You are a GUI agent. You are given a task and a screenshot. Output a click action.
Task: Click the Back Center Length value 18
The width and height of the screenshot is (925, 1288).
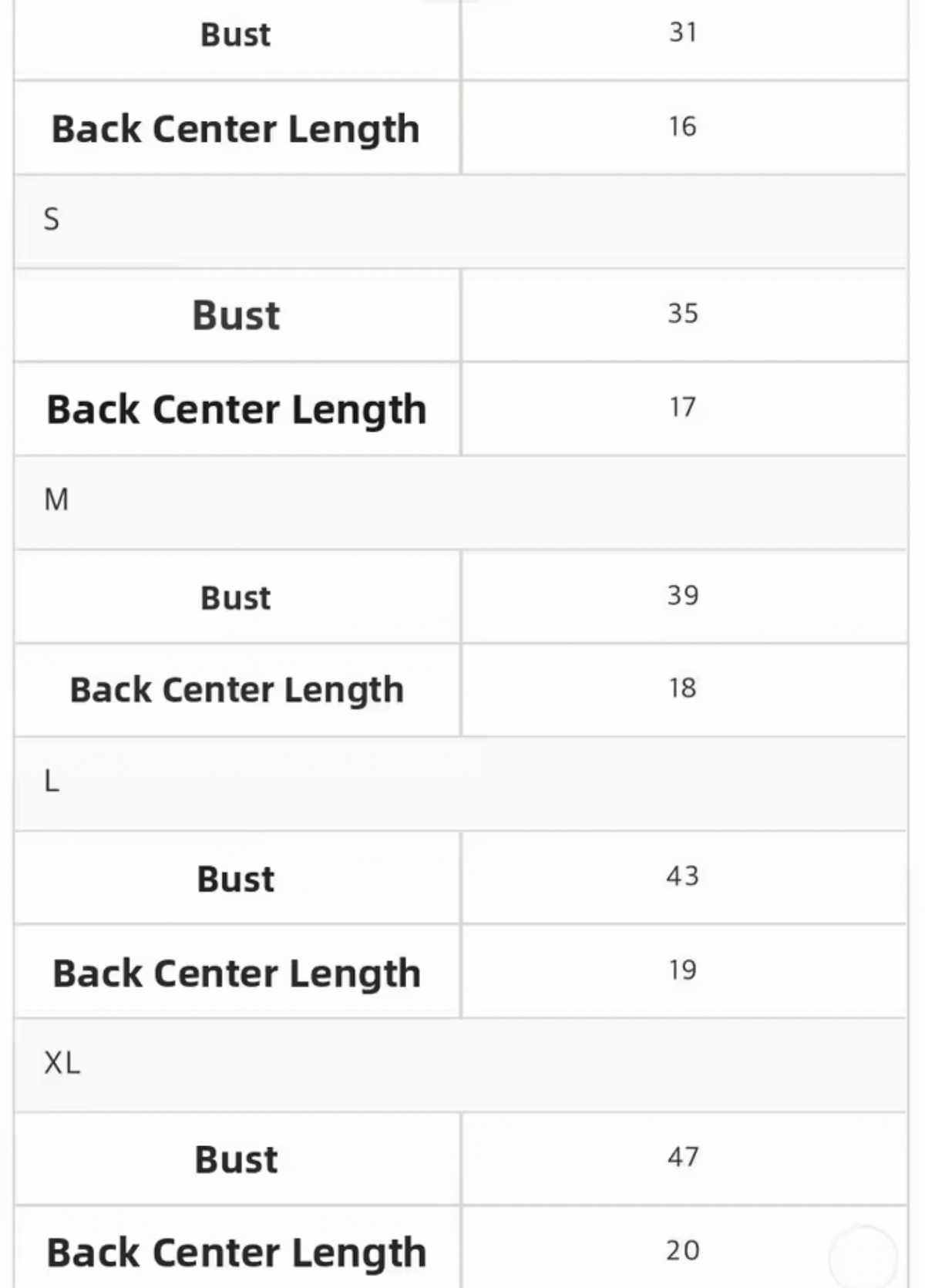(x=683, y=689)
